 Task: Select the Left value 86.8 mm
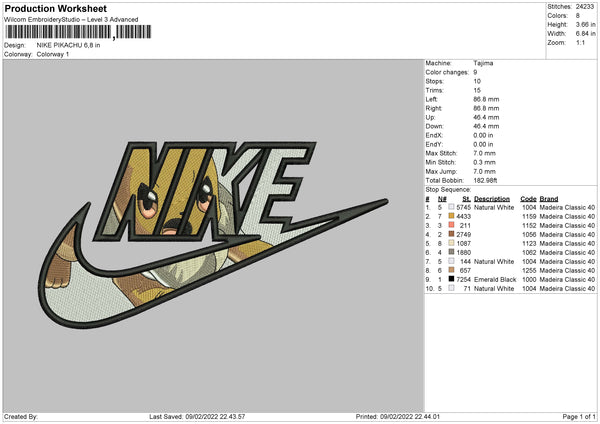486,99
